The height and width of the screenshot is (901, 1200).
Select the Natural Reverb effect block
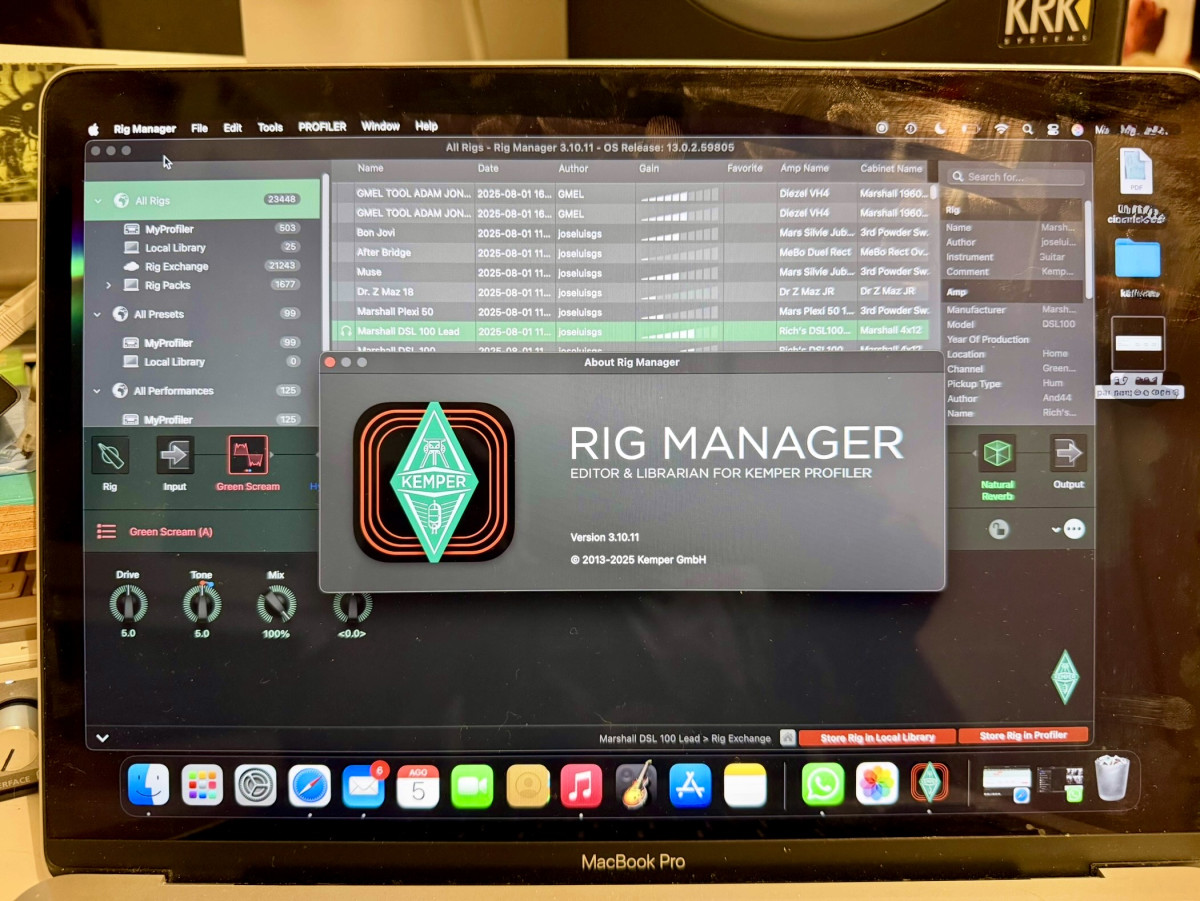(997, 453)
